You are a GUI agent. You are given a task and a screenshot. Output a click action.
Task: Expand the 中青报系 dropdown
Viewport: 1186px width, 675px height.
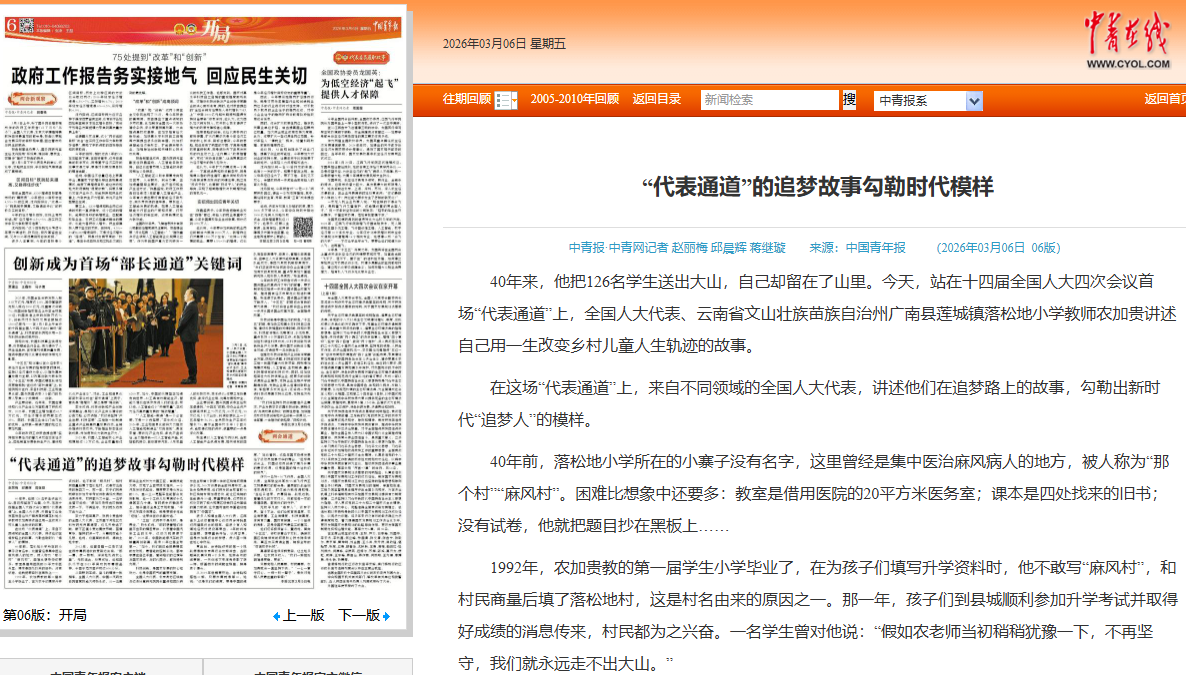point(974,101)
